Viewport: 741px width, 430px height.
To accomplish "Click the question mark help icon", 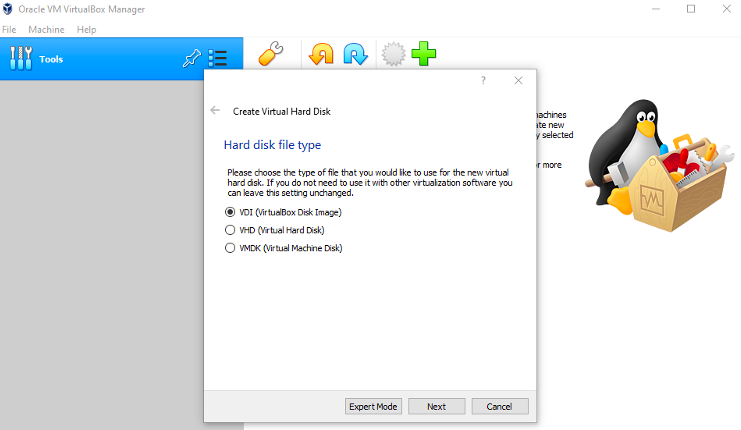I will (x=483, y=80).
